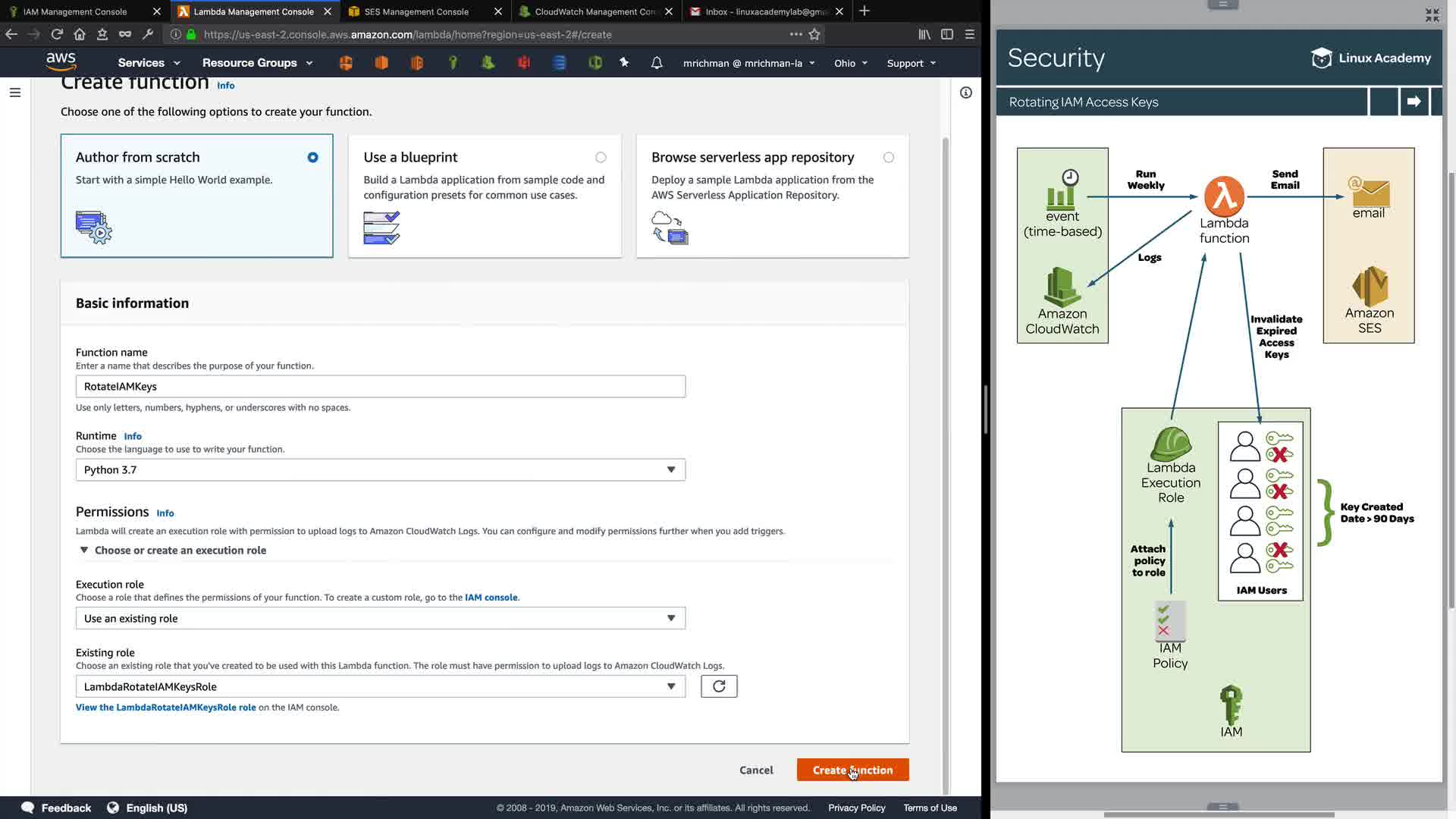Image resolution: width=1456 pixels, height=819 pixels.
Task: Click the AWS logo home icon
Action: (61, 61)
